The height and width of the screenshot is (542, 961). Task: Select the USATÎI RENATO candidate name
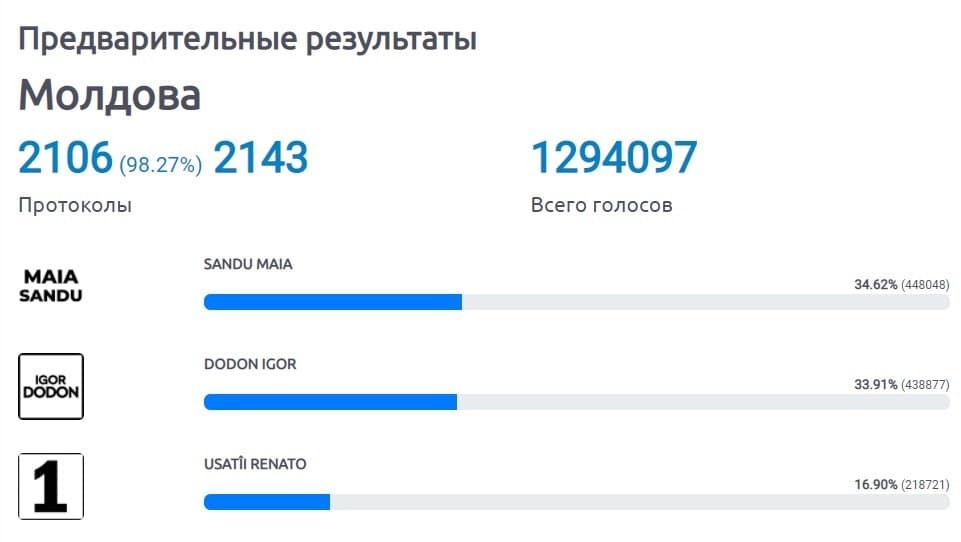255,464
